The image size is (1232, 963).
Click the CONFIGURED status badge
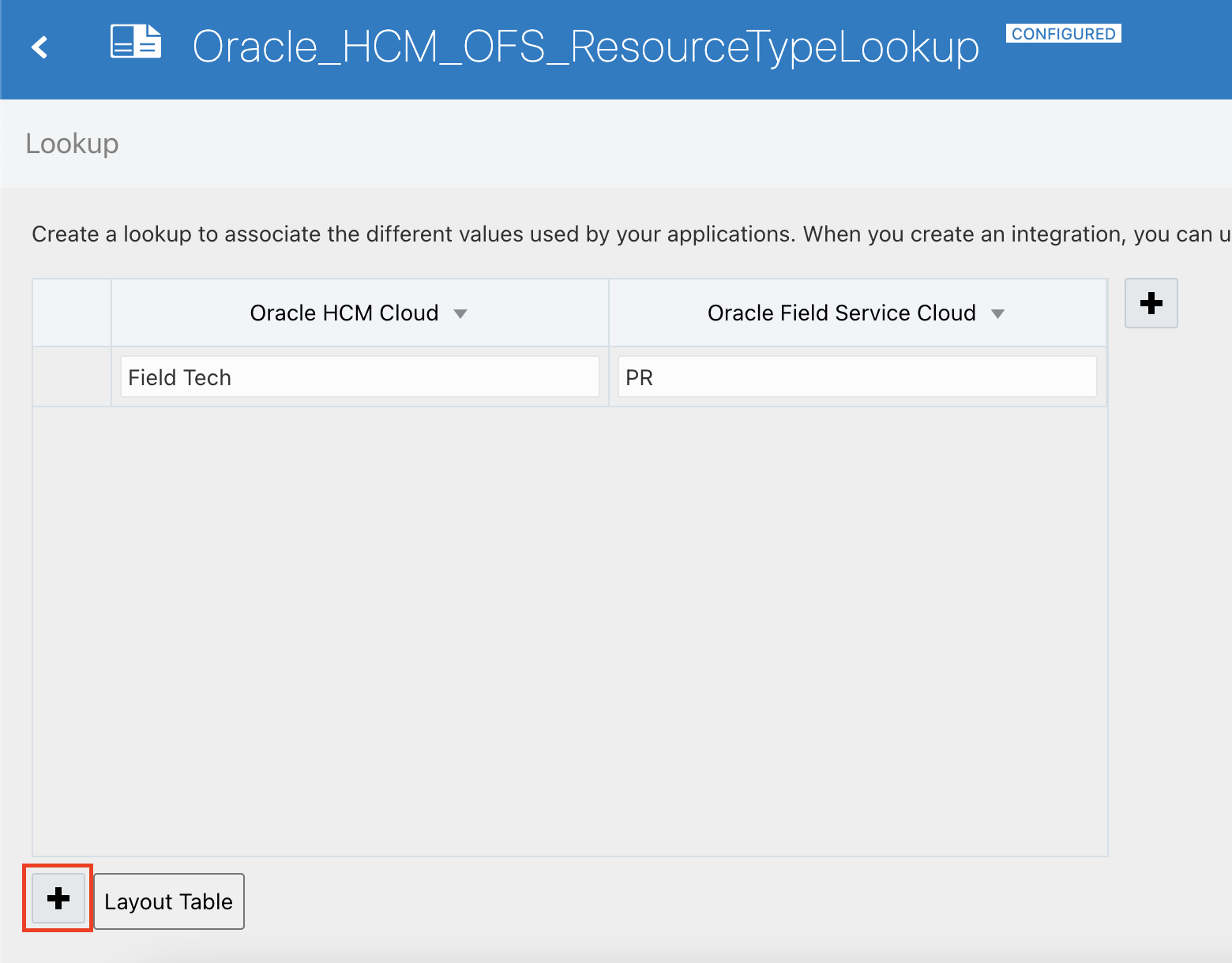[1063, 34]
